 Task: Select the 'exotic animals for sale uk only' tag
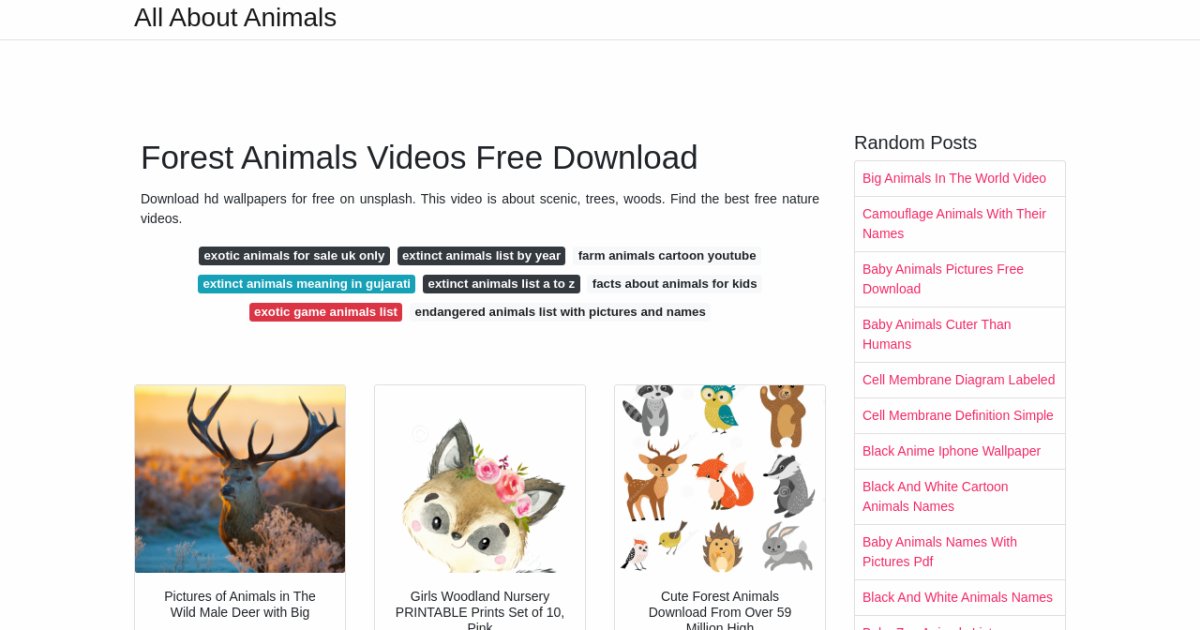pyautogui.click(x=294, y=256)
